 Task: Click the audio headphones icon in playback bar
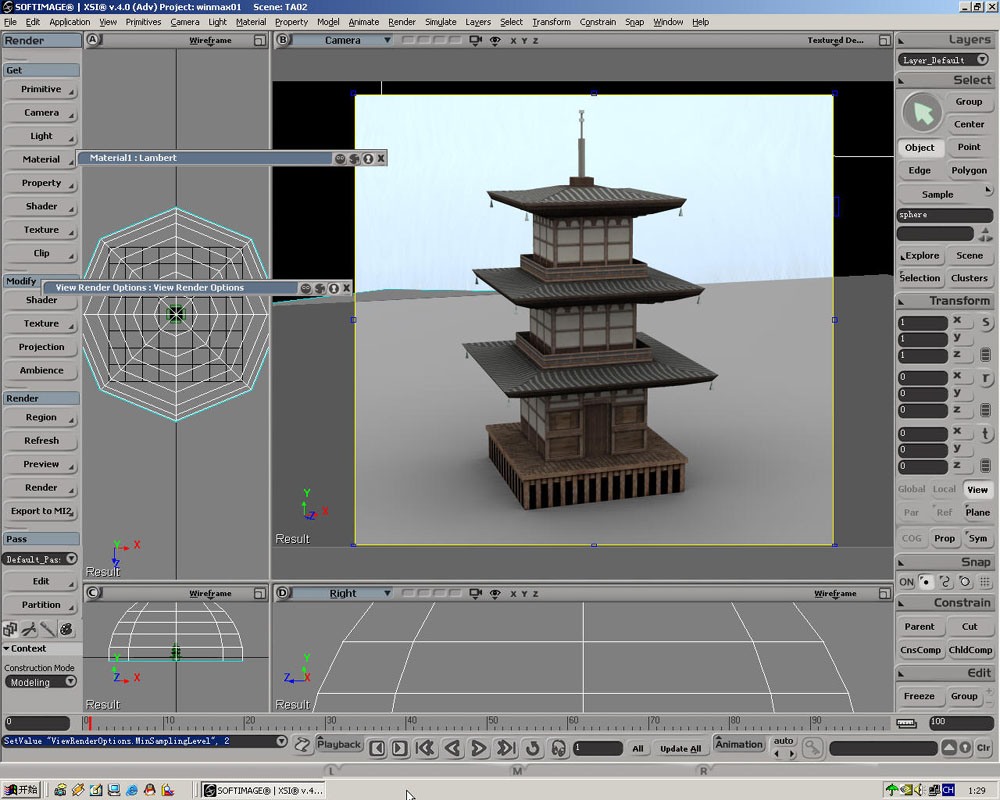point(559,748)
